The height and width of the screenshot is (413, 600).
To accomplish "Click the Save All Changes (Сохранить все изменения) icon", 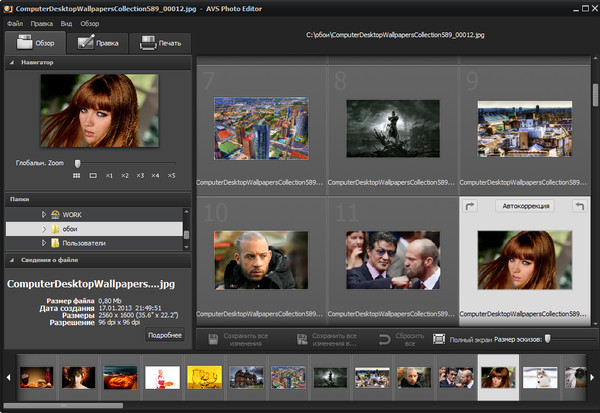I will (x=213, y=340).
